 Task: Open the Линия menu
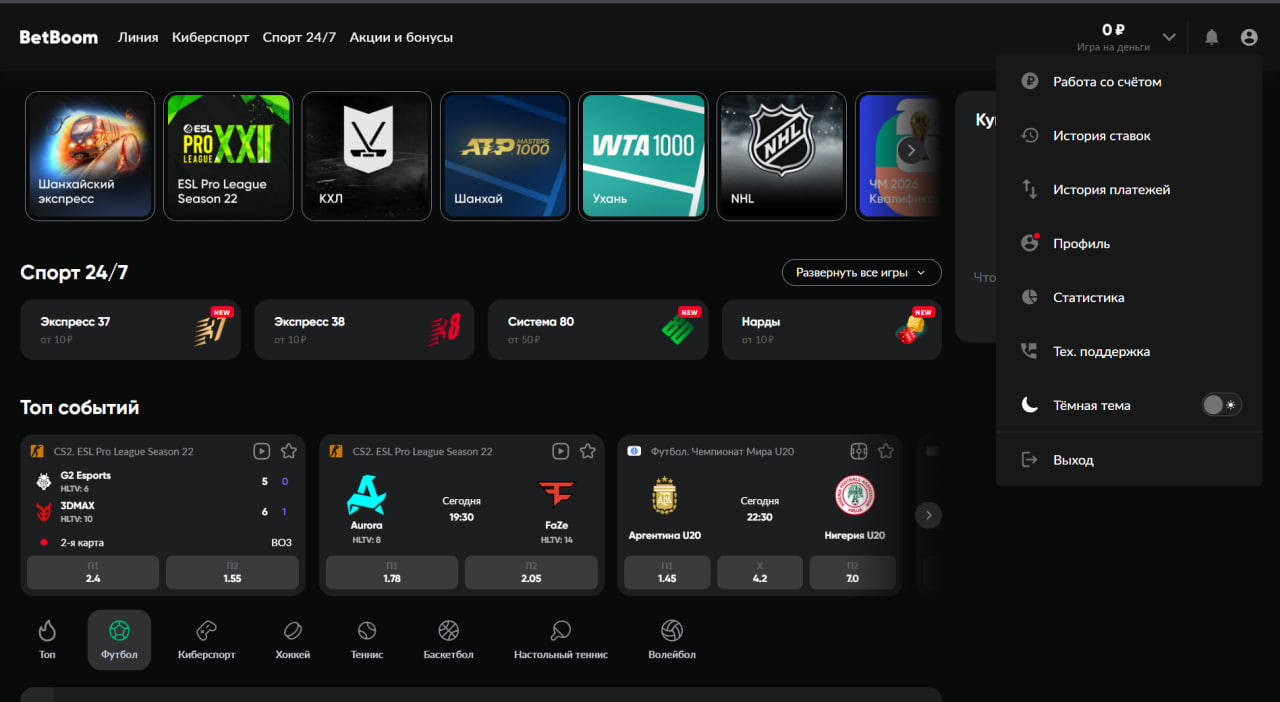[138, 37]
